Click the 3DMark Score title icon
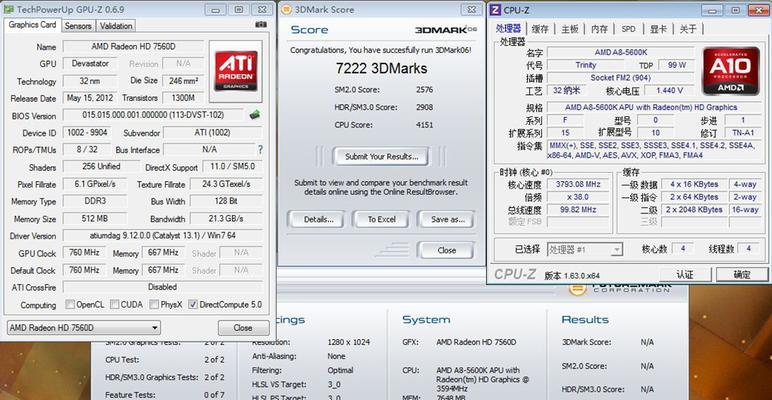The image size is (772, 400). point(286,9)
